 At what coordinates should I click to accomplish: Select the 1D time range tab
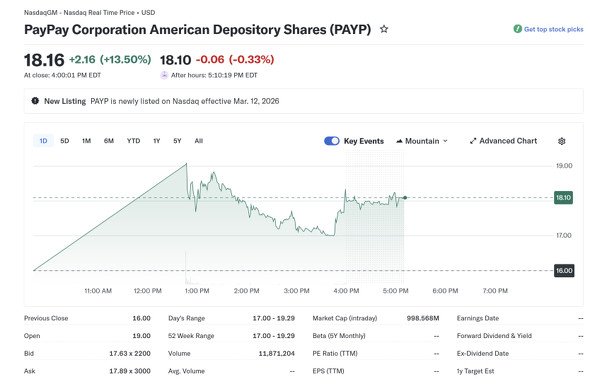coord(43,141)
